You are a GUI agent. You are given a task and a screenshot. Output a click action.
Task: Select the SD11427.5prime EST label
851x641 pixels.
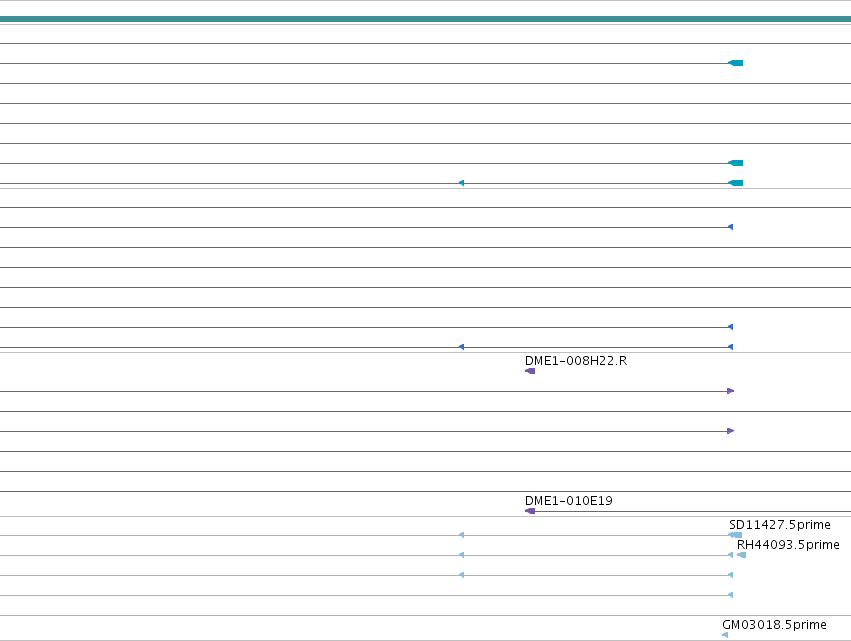[x=779, y=525]
